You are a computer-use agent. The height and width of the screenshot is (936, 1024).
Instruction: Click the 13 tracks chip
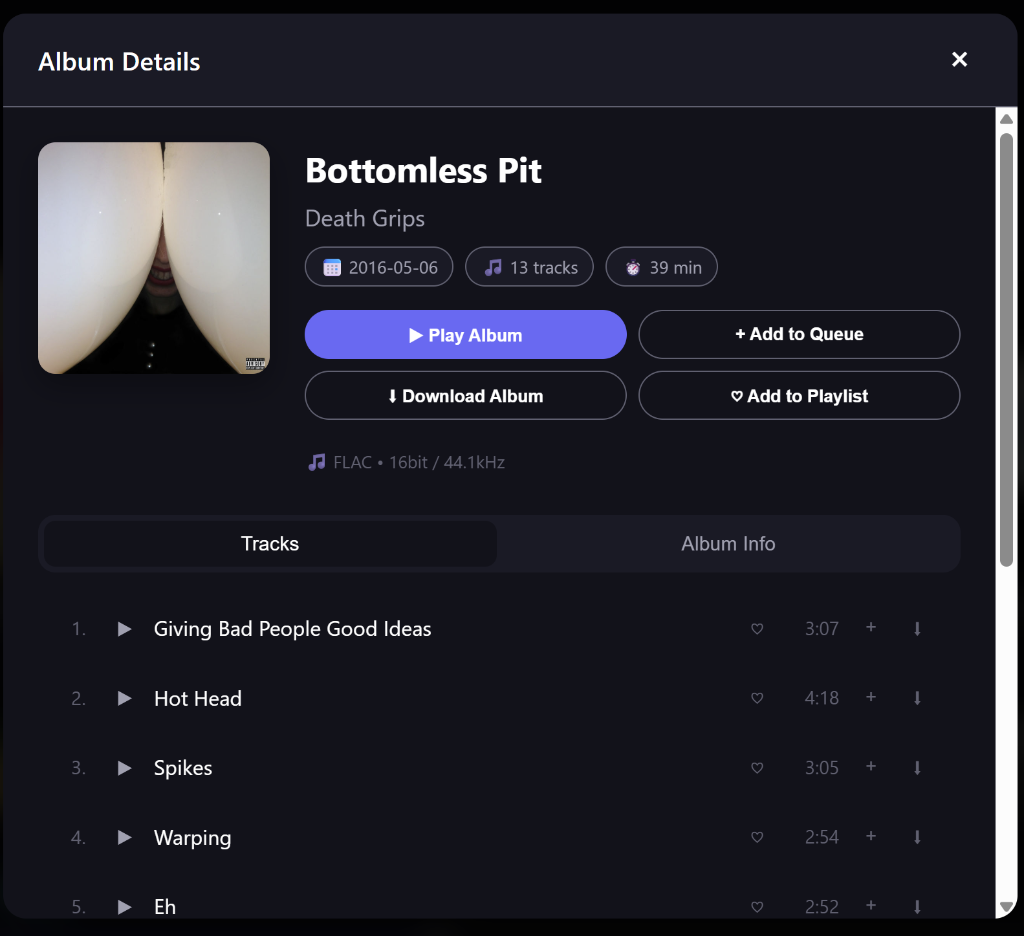point(529,267)
